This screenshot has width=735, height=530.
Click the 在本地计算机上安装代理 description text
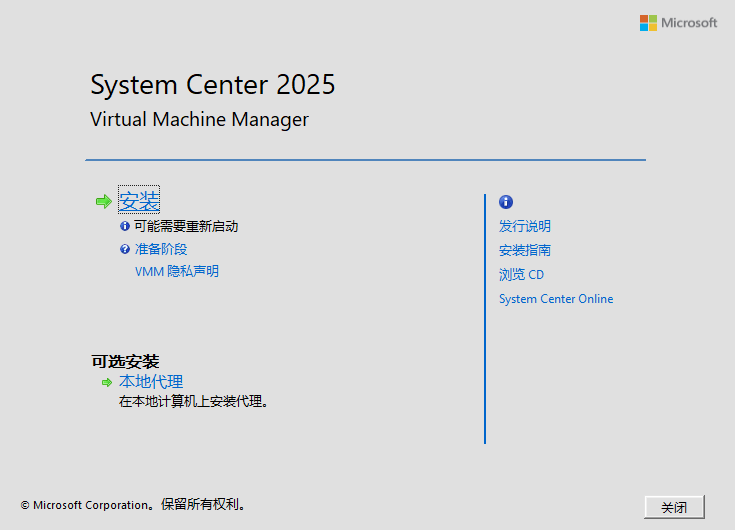pos(194,402)
